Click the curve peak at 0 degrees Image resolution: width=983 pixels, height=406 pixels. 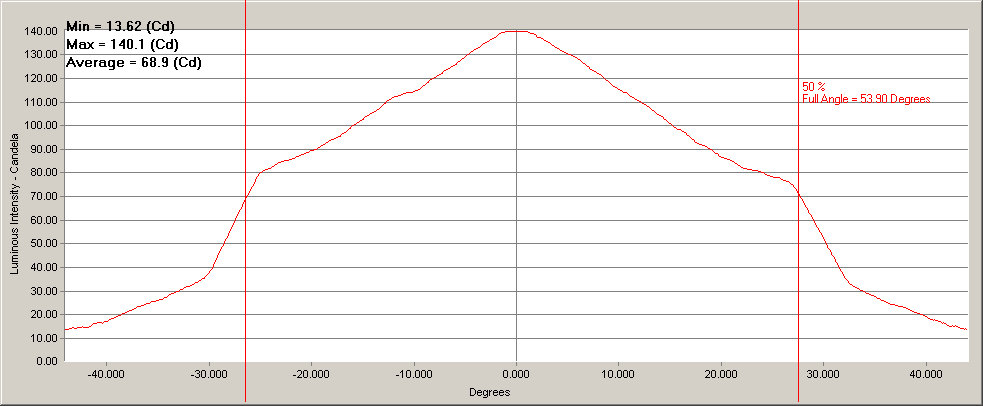515,31
